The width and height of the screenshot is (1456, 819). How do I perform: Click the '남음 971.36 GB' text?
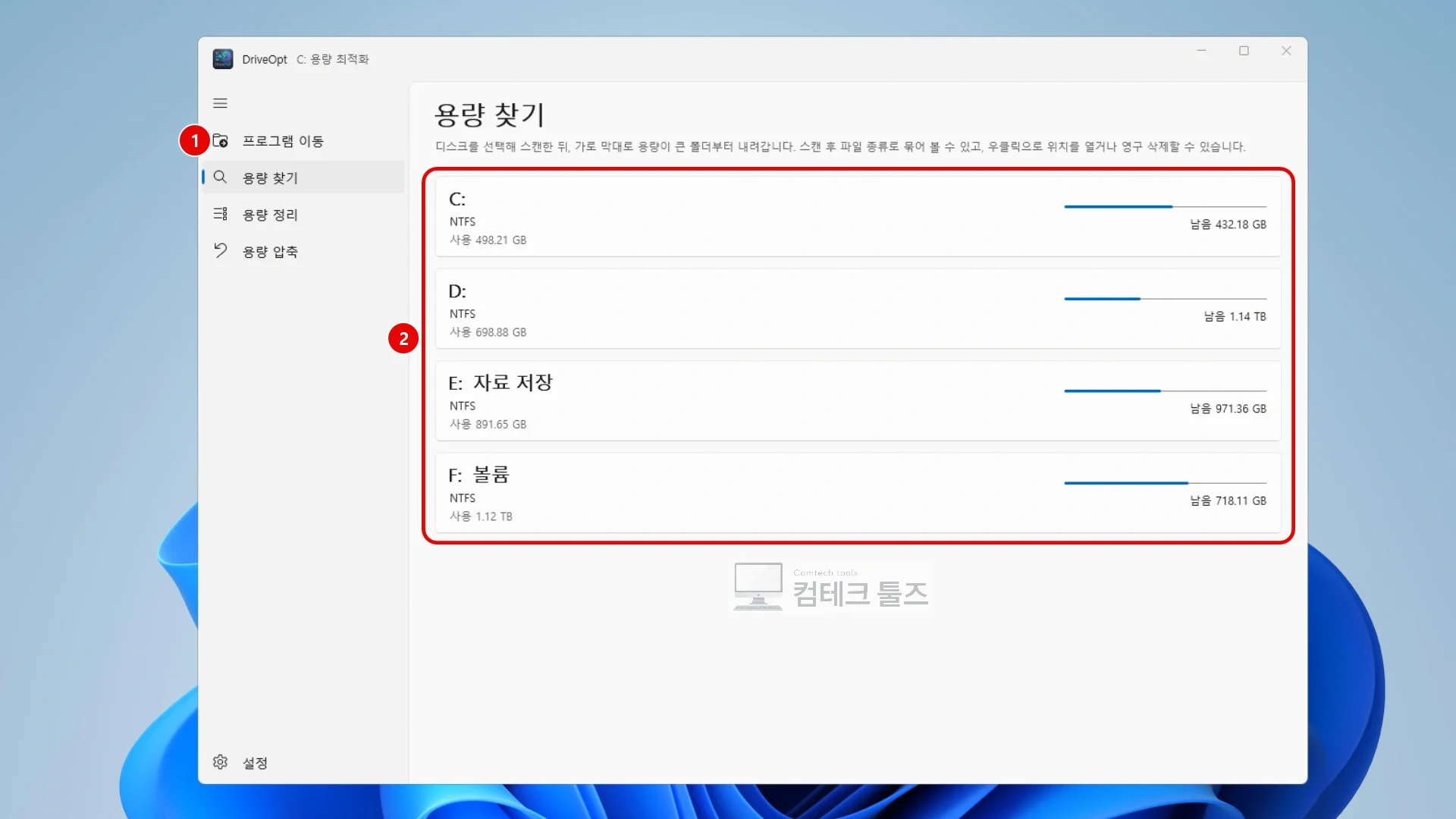(1228, 409)
